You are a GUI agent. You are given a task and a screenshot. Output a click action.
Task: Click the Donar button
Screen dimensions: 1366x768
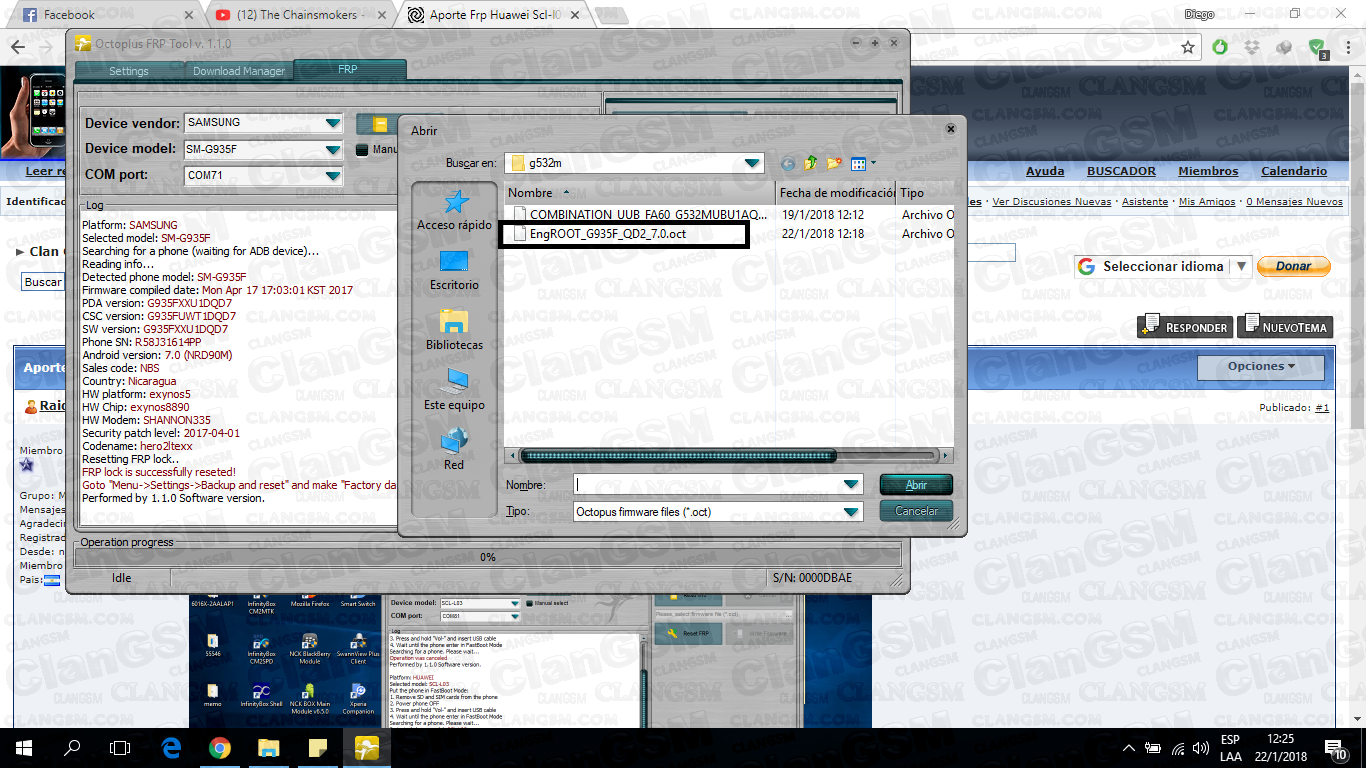coord(1293,267)
